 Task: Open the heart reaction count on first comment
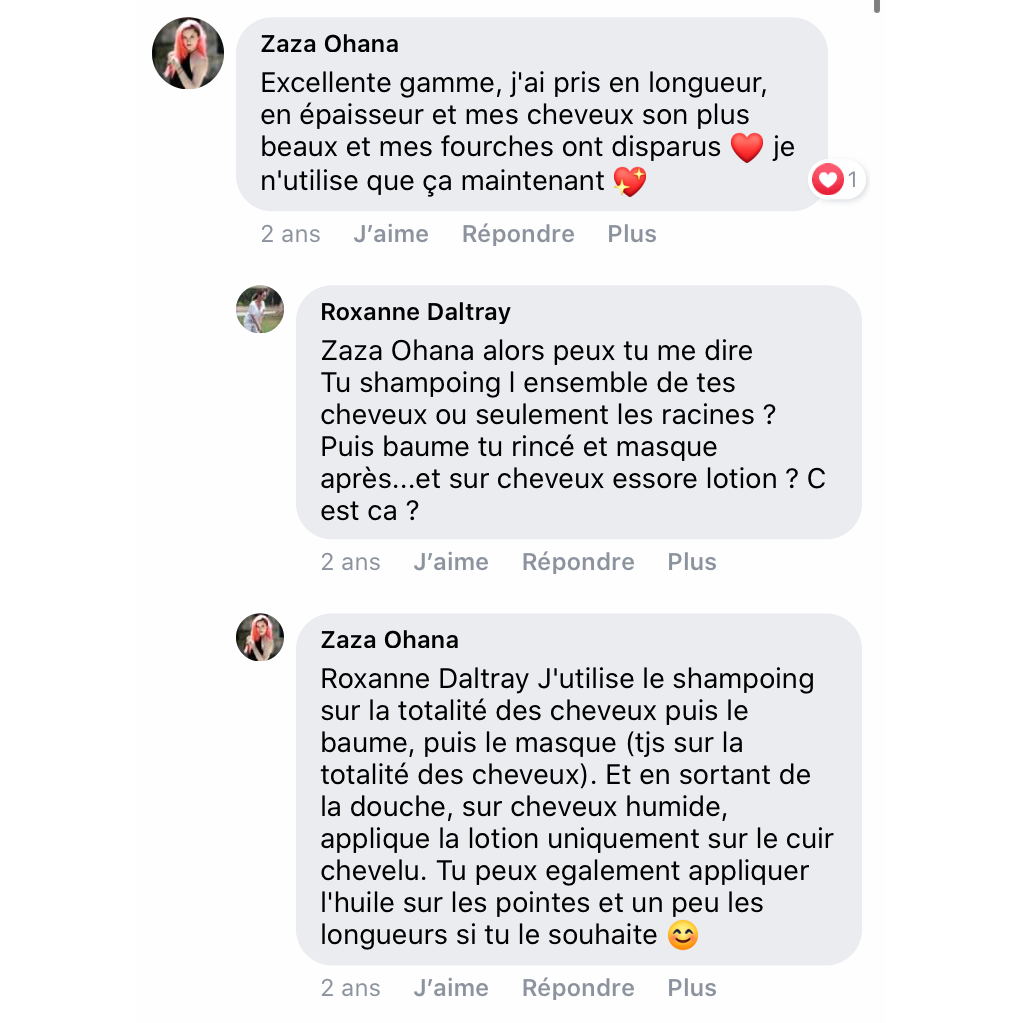point(837,179)
